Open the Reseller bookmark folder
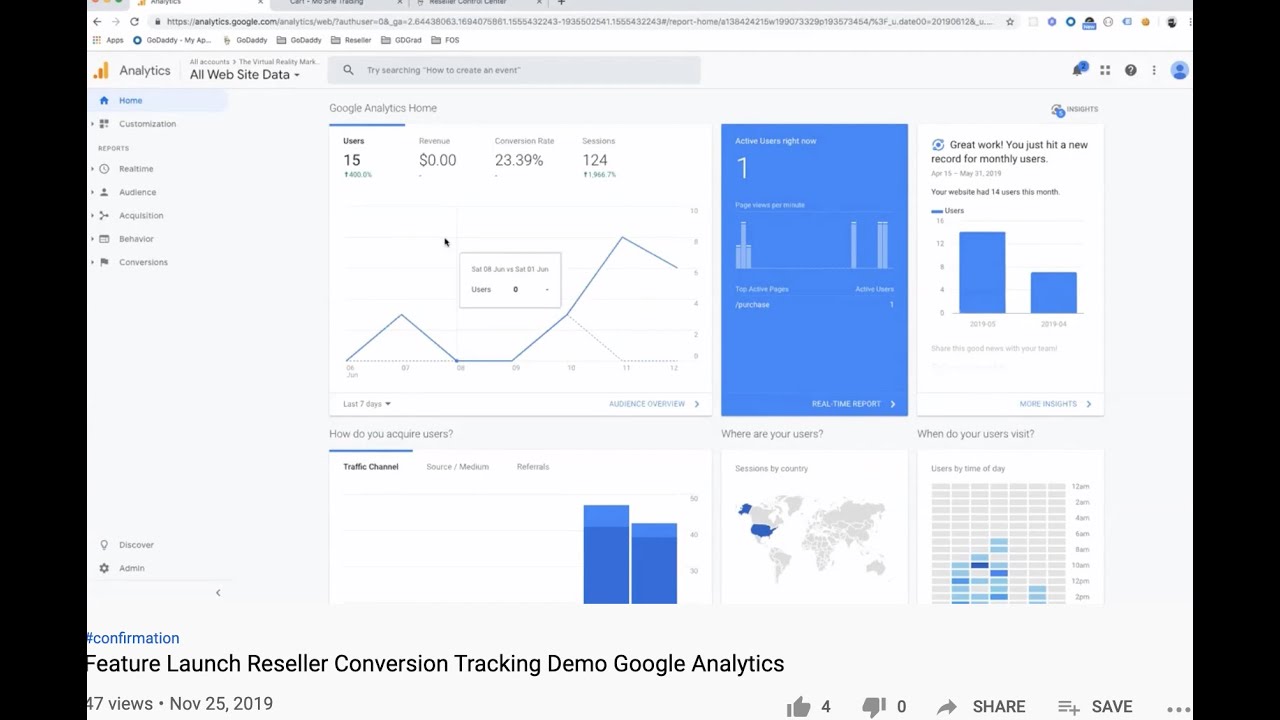 coord(351,40)
